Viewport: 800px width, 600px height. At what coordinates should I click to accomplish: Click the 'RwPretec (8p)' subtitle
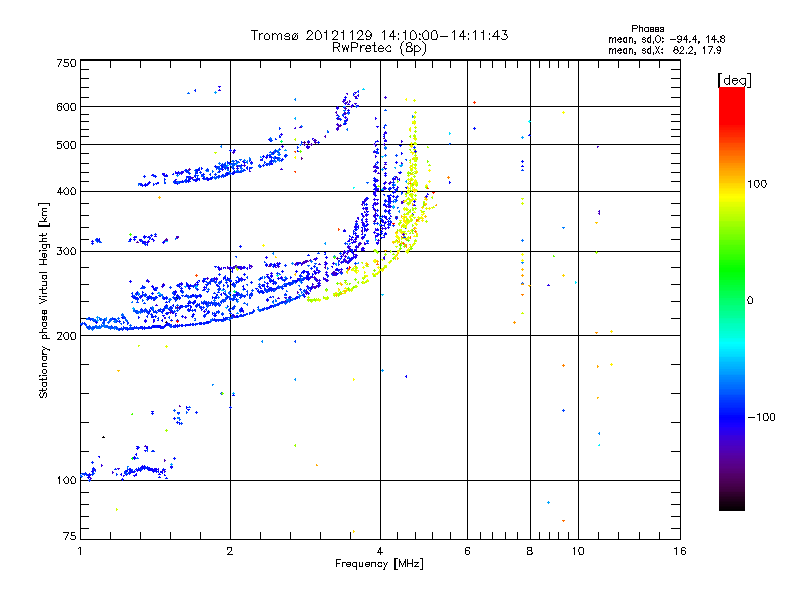click(379, 48)
